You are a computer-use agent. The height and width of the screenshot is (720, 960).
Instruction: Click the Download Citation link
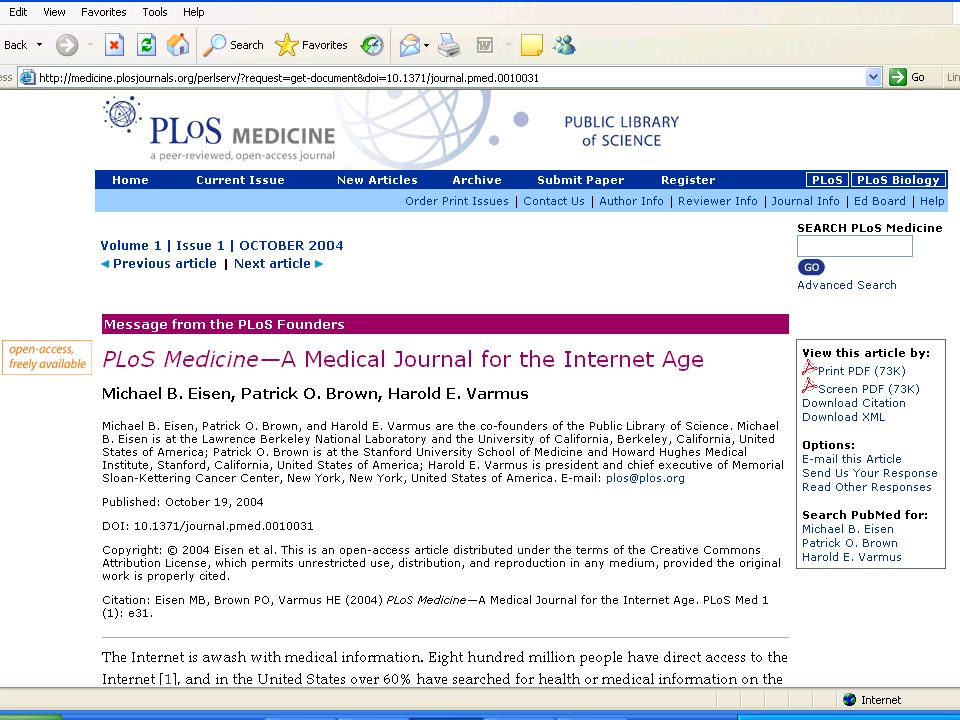pyautogui.click(x=853, y=403)
